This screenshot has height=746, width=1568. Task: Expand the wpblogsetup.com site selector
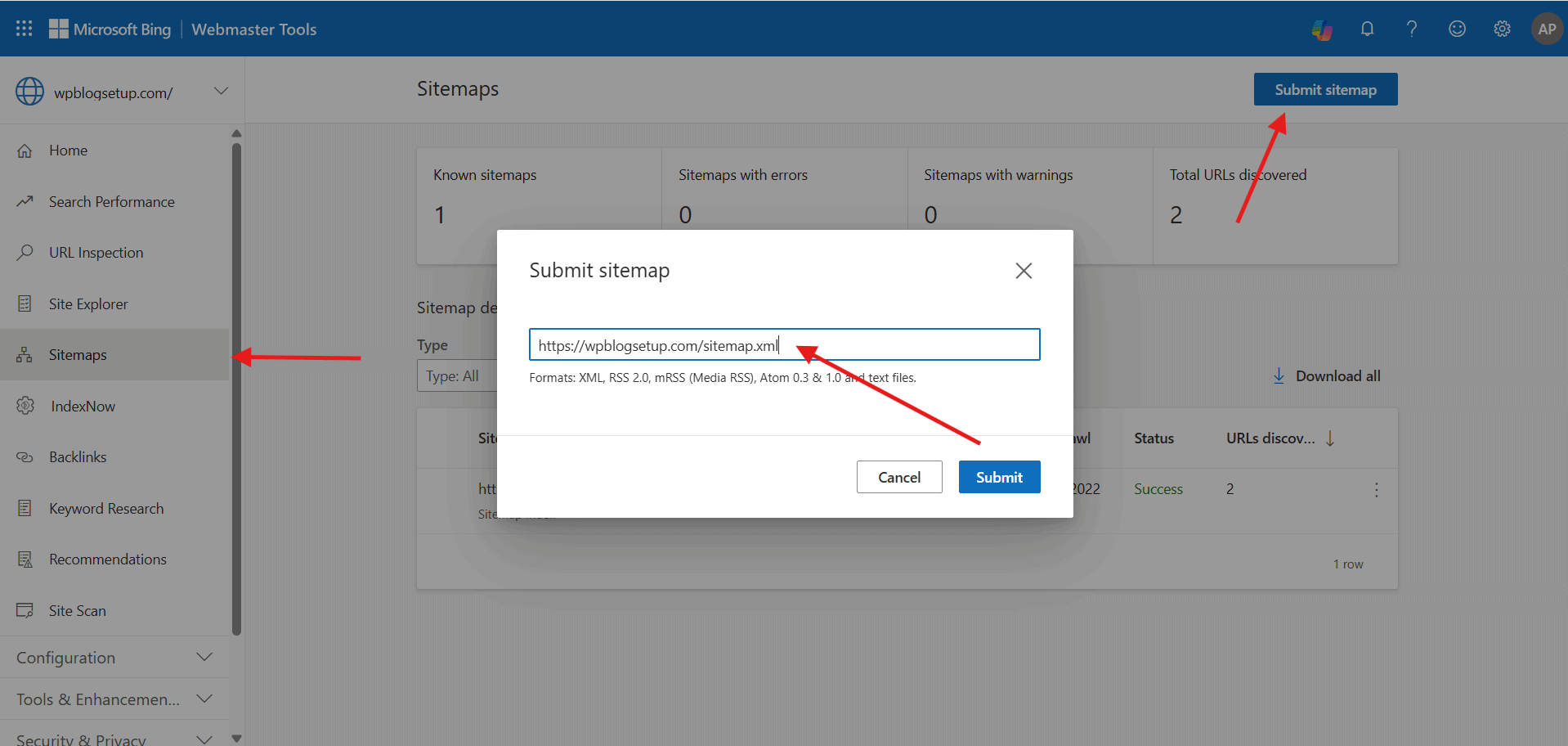[x=221, y=91]
